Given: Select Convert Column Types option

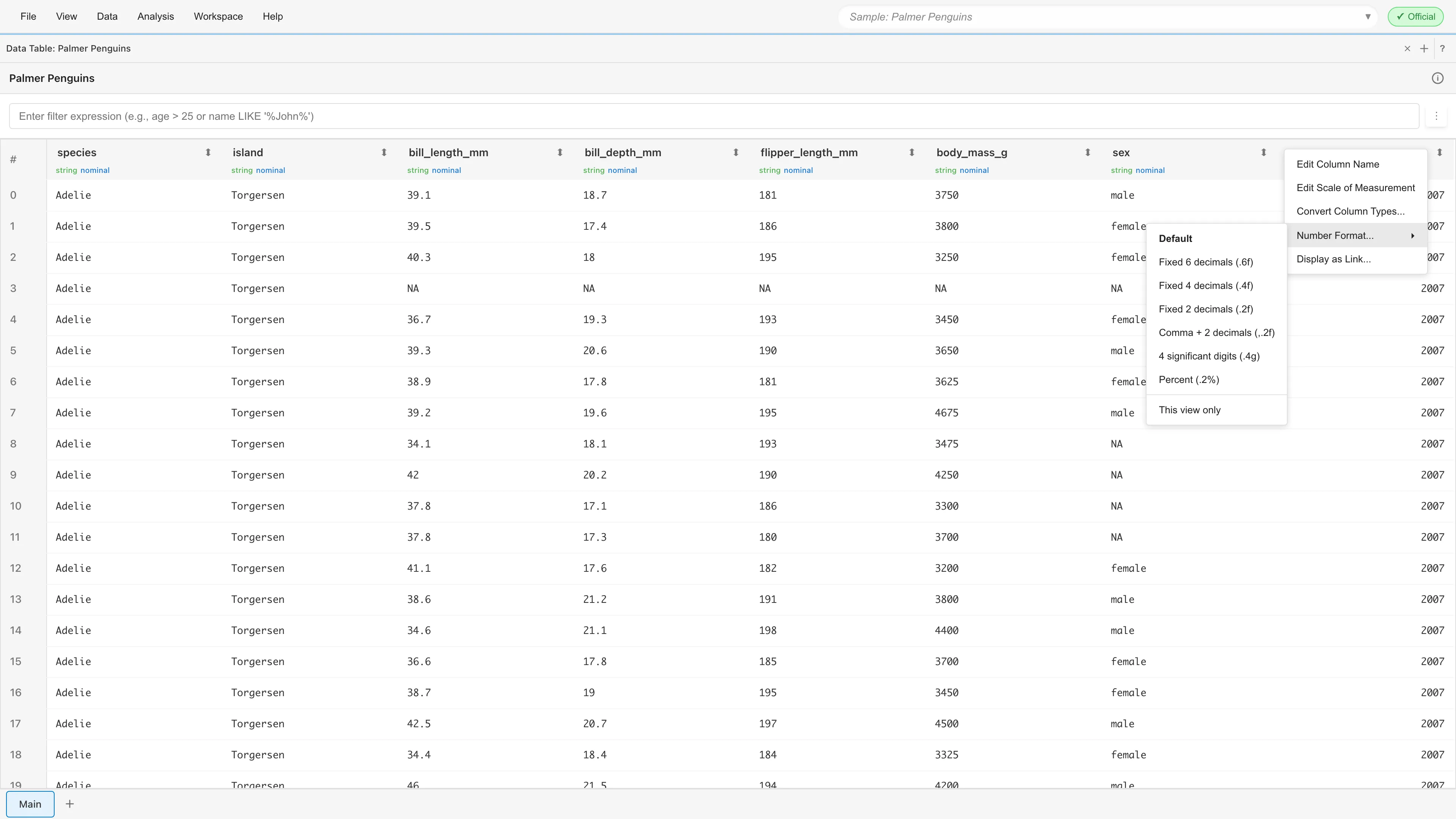Looking at the screenshot, I should click(x=1357, y=212).
